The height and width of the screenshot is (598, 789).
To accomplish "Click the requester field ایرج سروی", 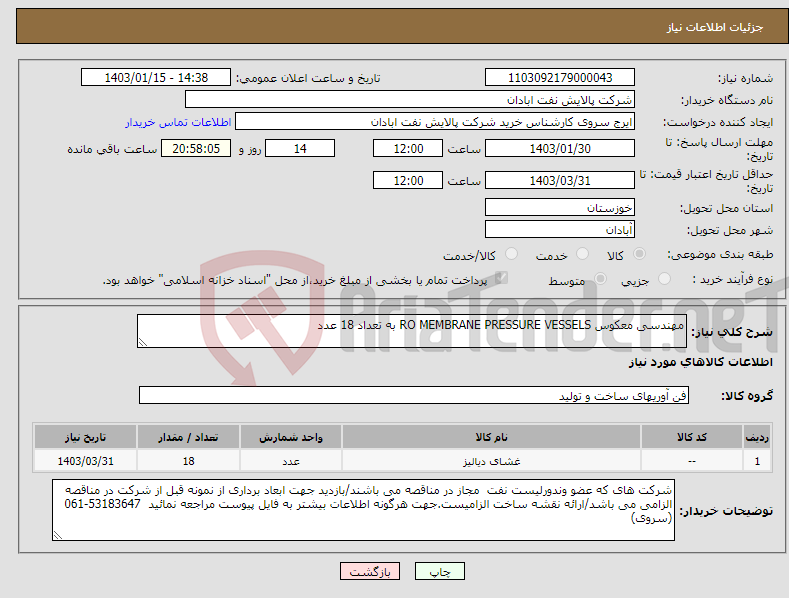I will point(435,122).
